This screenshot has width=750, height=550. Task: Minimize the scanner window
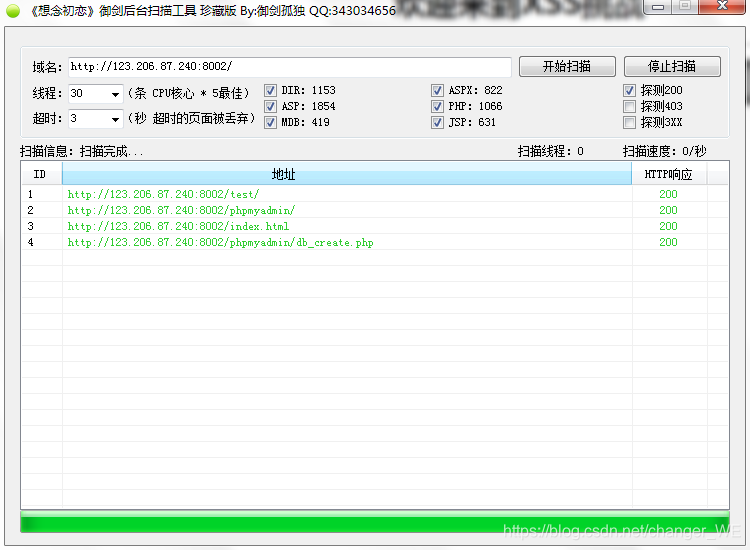pyautogui.click(x=658, y=7)
